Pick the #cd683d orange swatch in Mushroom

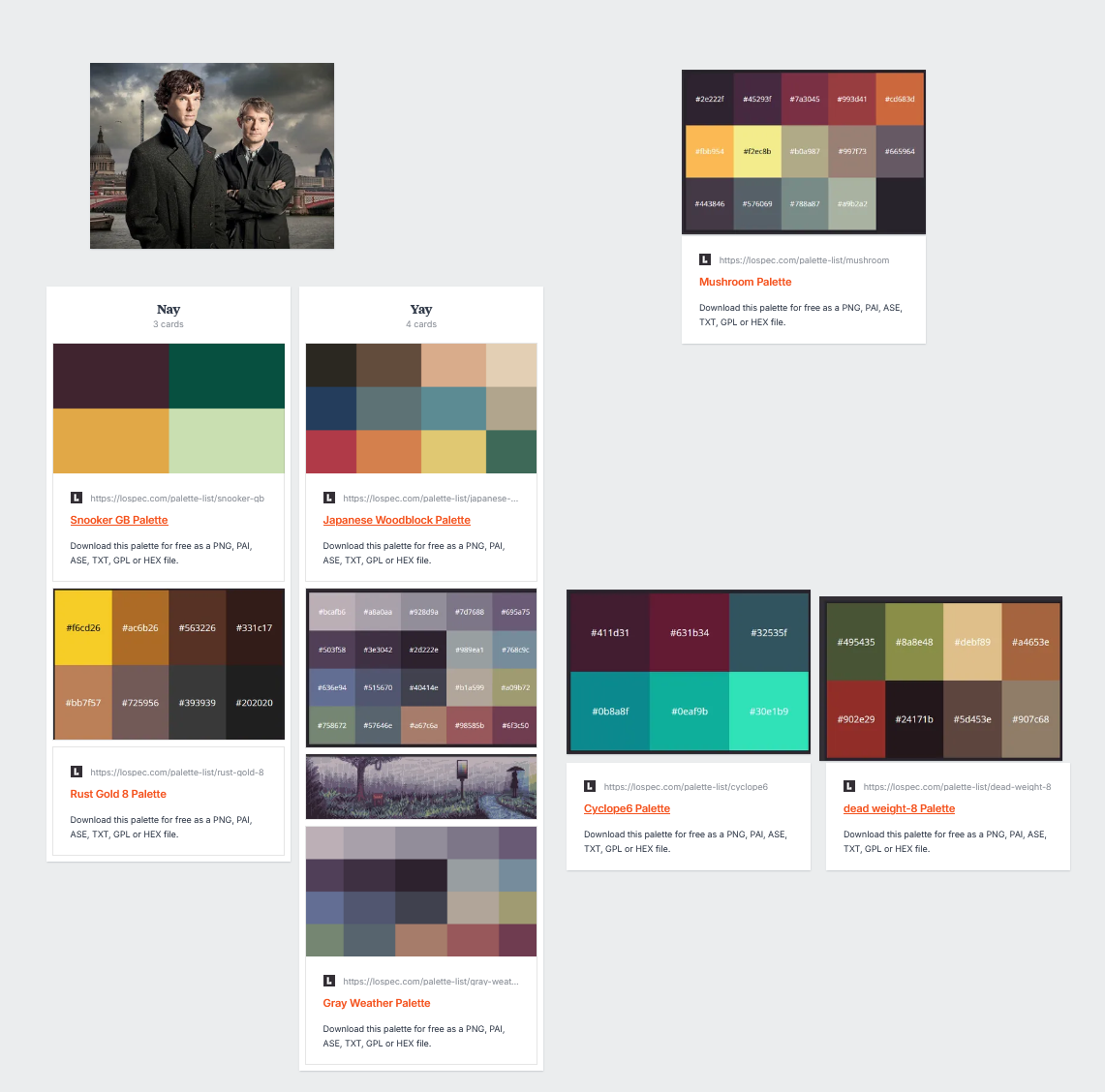[x=900, y=100]
